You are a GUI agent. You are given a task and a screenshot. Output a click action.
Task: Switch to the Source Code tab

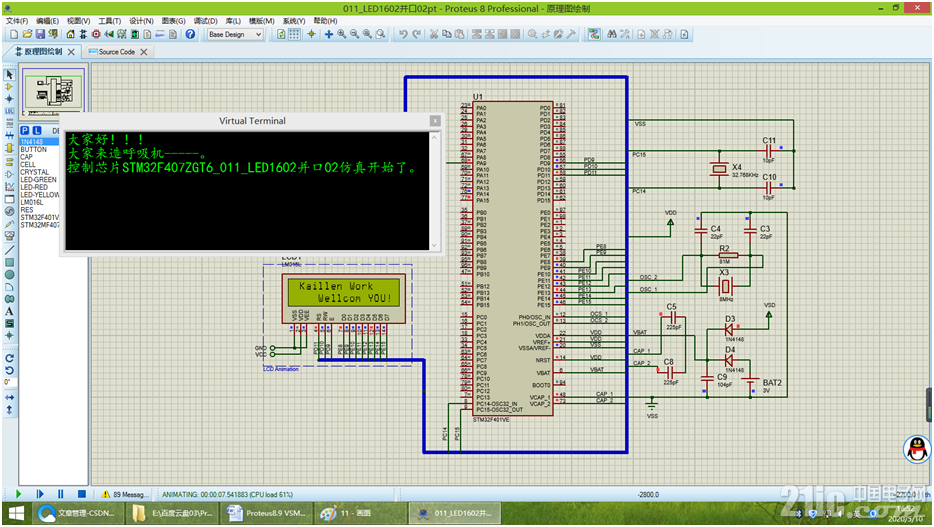[116, 52]
